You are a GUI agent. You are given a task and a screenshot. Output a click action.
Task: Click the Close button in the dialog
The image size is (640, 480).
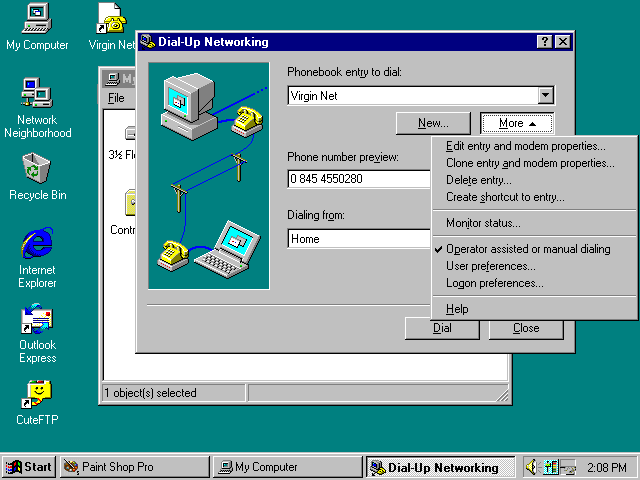point(526,329)
